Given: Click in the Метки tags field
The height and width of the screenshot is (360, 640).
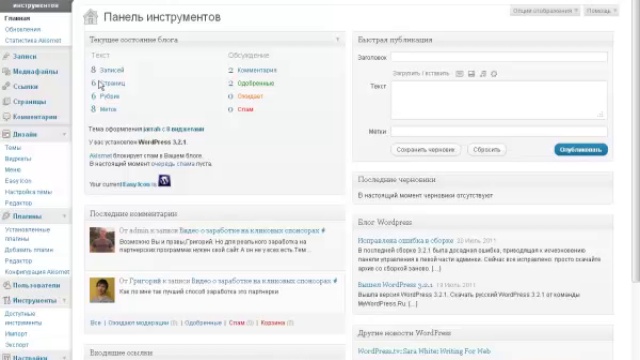Looking at the screenshot, I should (499, 131).
